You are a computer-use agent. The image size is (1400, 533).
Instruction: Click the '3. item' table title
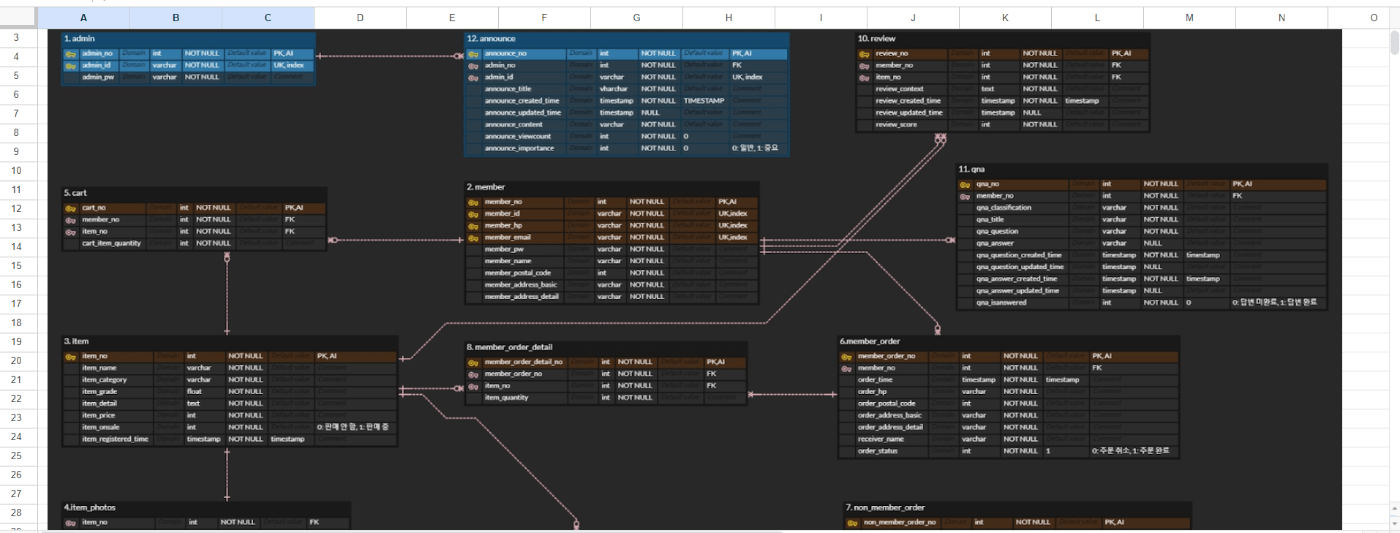click(76, 341)
